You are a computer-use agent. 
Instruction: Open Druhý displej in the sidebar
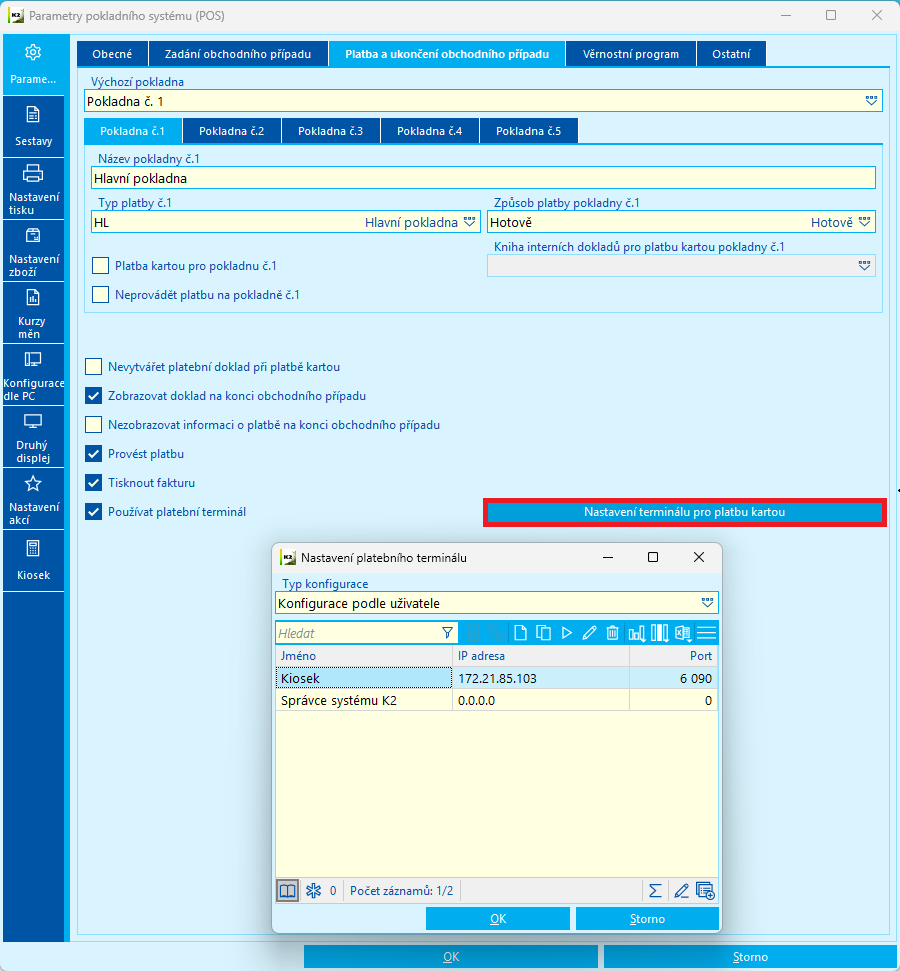click(x=33, y=436)
